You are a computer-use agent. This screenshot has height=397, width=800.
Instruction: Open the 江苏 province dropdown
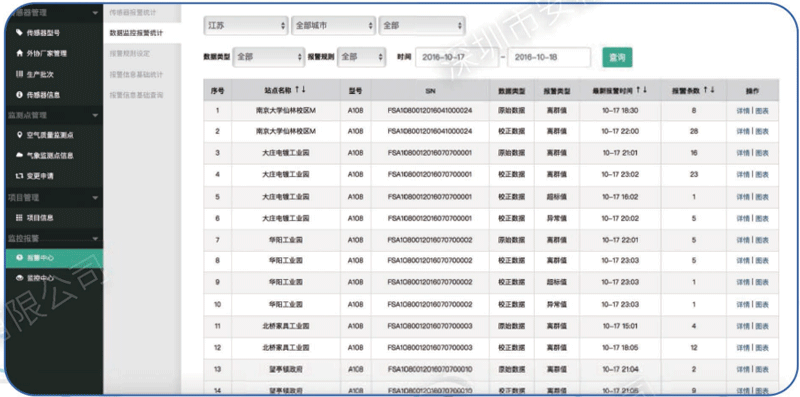(245, 26)
